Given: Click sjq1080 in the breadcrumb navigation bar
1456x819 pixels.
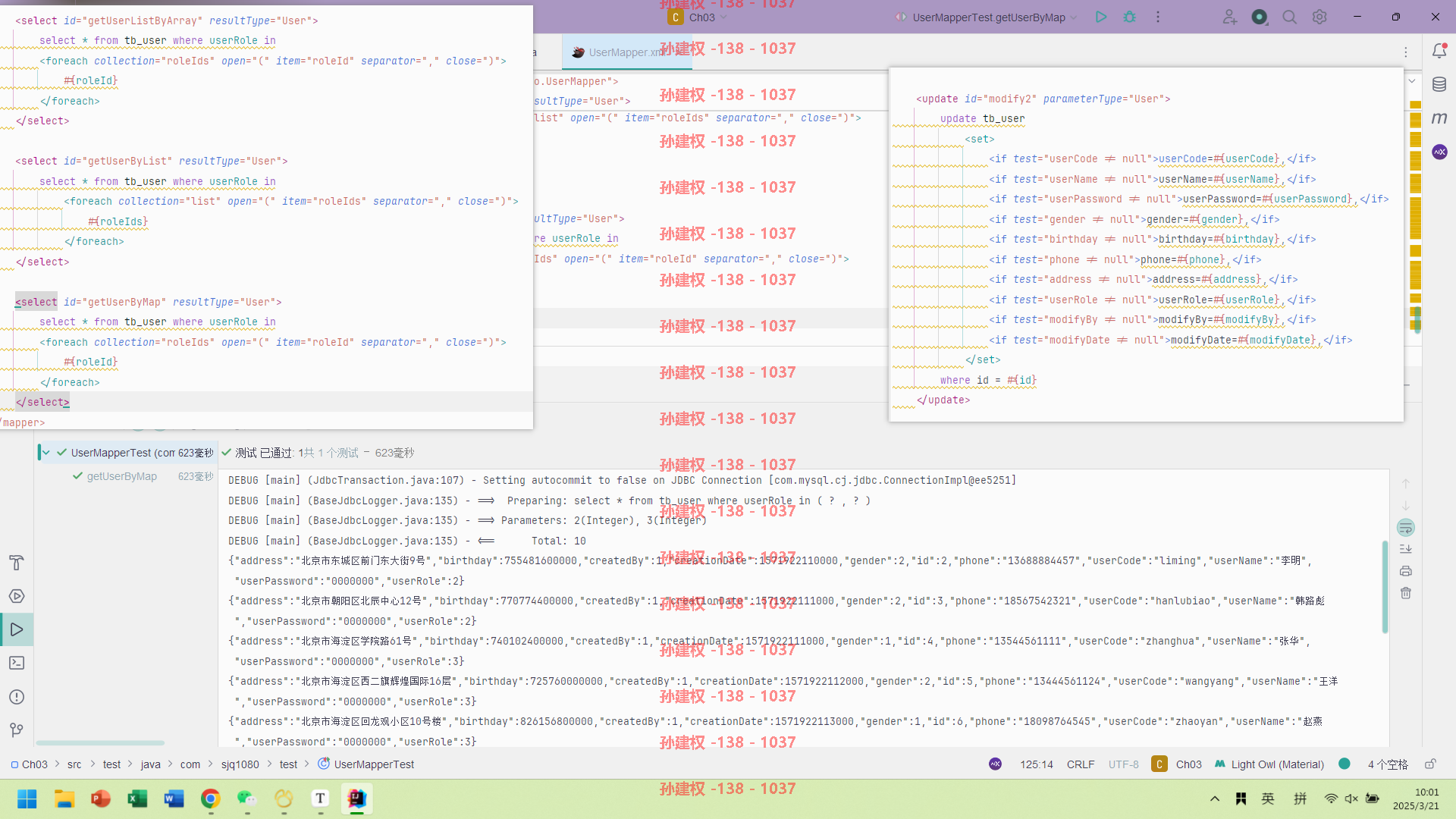Looking at the screenshot, I should tap(240, 764).
